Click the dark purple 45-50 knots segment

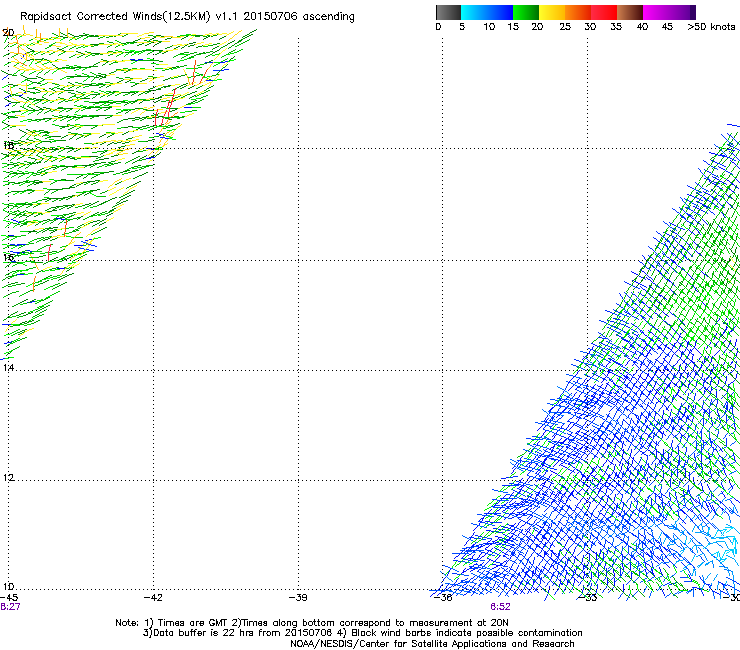[x=682, y=12]
